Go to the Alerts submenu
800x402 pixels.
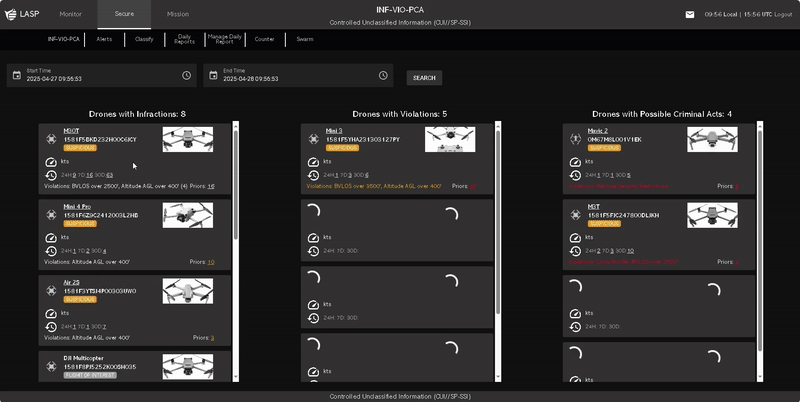click(104, 39)
